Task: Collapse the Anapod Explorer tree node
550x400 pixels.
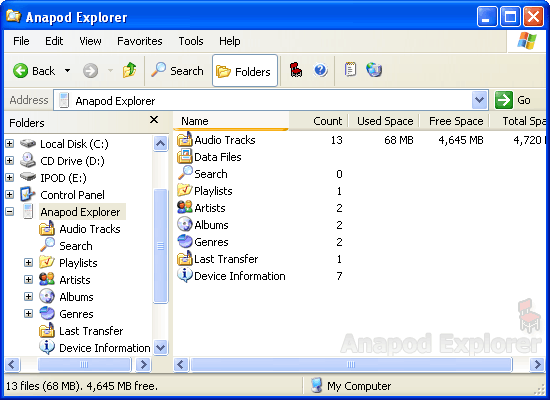Action: pos(10,212)
